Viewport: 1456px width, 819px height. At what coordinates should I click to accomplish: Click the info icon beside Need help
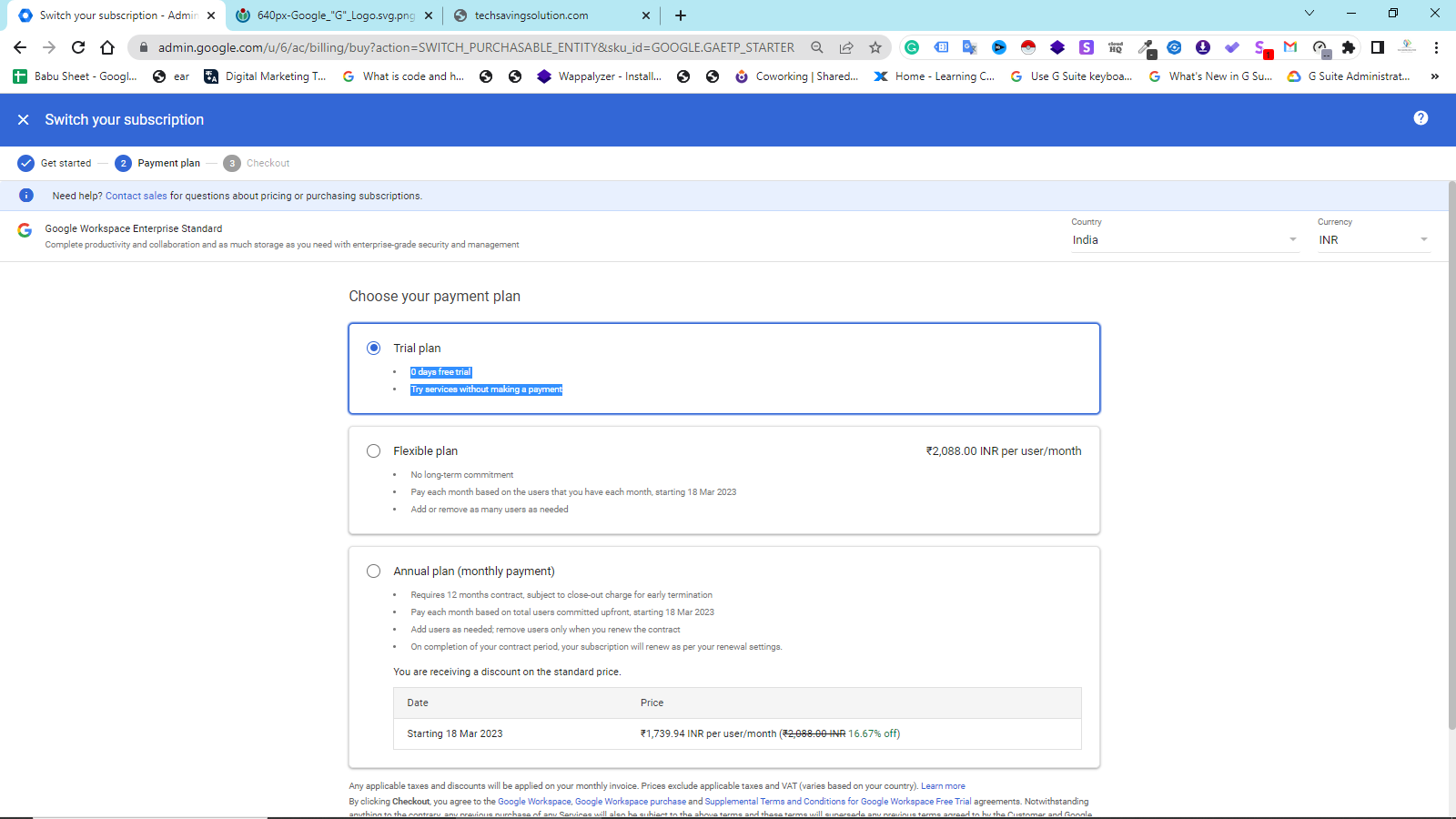coord(26,196)
